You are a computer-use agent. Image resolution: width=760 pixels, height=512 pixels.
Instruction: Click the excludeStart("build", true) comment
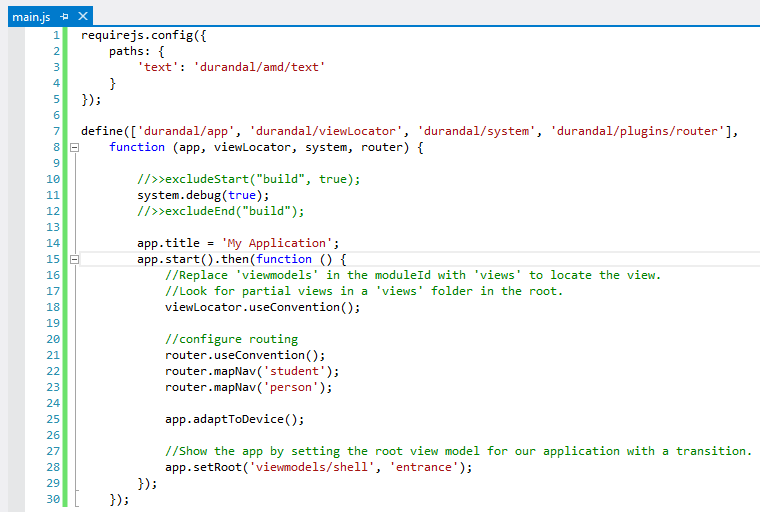pyautogui.click(x=249, y=179)
